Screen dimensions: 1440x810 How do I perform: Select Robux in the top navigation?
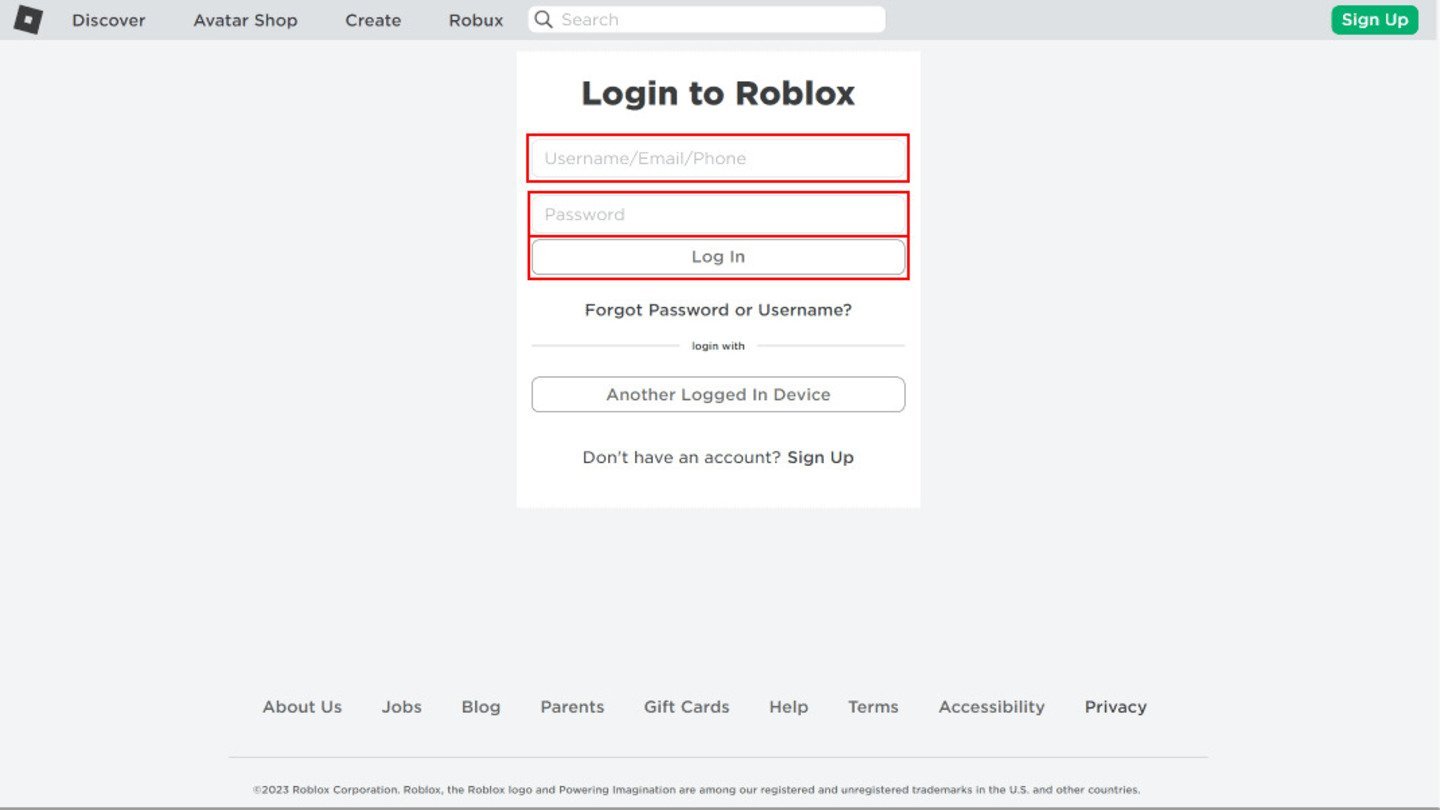pos(476,20)
